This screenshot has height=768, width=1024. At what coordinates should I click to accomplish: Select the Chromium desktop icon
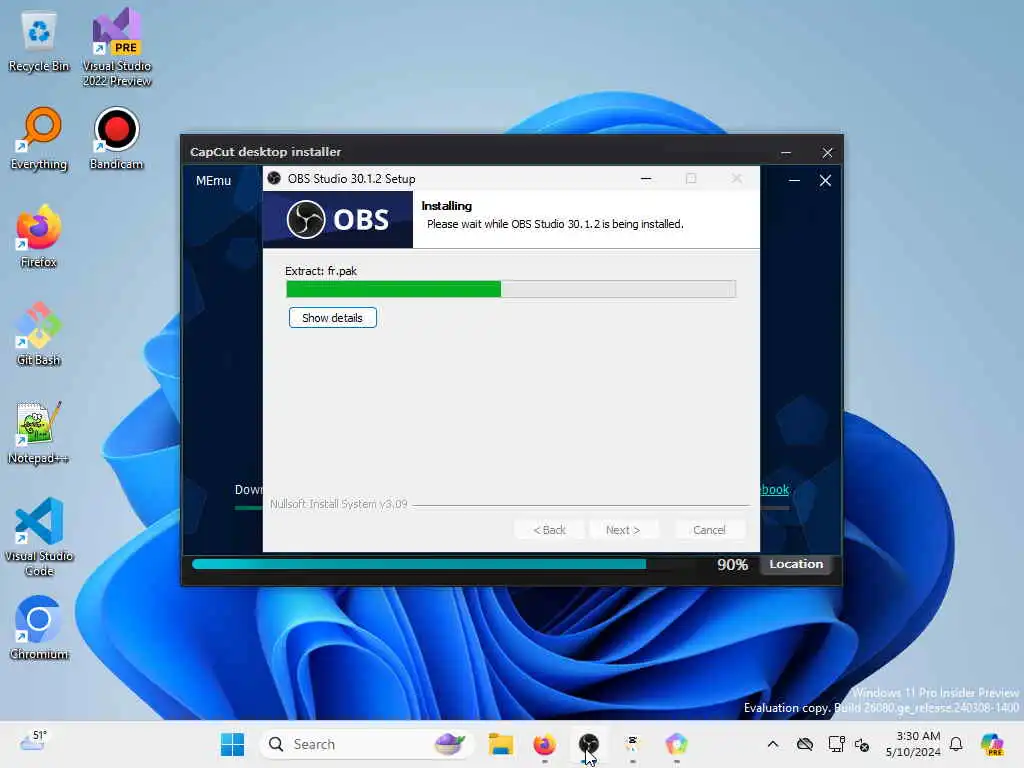pos(39,628)
